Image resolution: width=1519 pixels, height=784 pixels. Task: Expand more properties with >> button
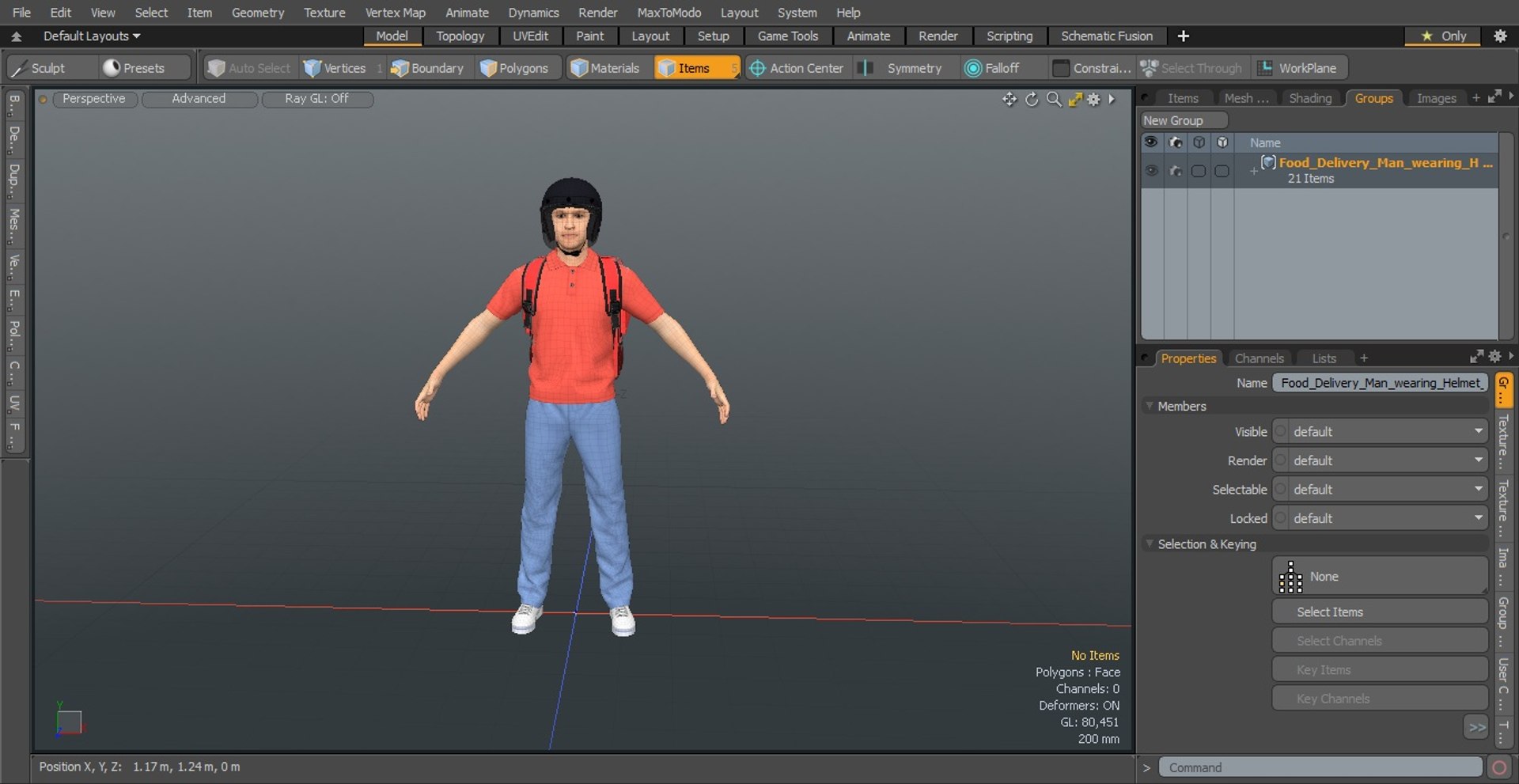(1476, 727)
